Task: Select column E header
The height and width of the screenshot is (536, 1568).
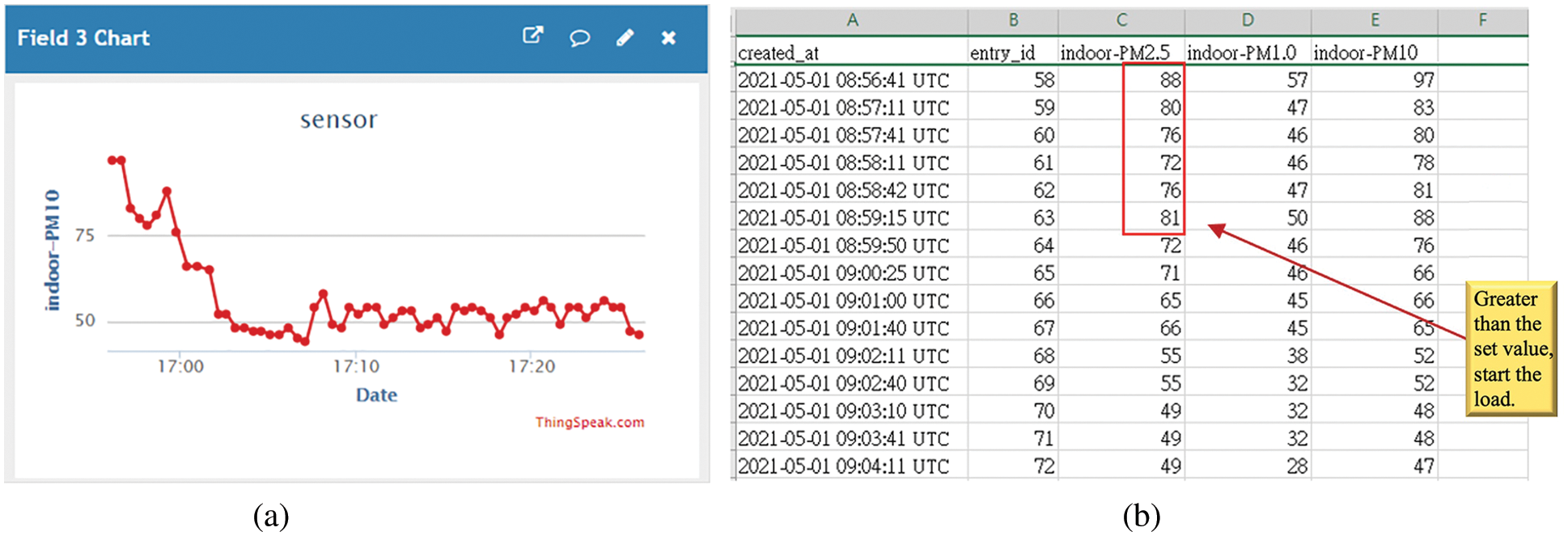Action: point(1374,20)
